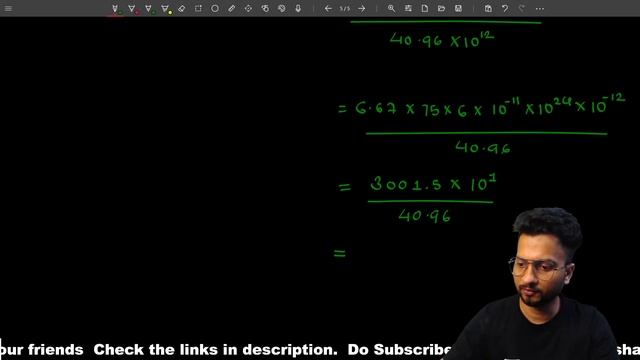Click the clipboard paste icon
640x360 pixels.
tap(488, 8)
